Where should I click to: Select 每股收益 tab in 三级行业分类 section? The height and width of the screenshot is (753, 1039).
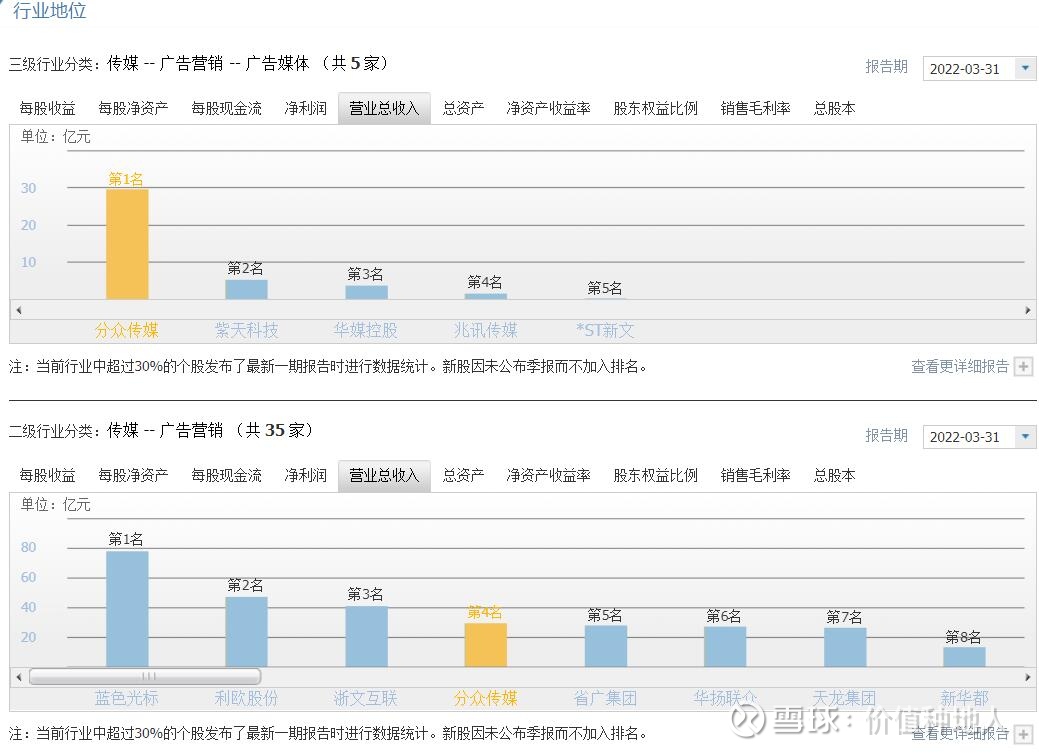(x=47, y=108)
